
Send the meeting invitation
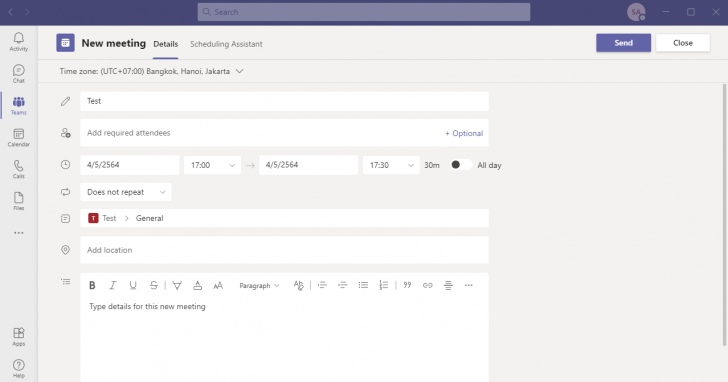pos(624,43)
